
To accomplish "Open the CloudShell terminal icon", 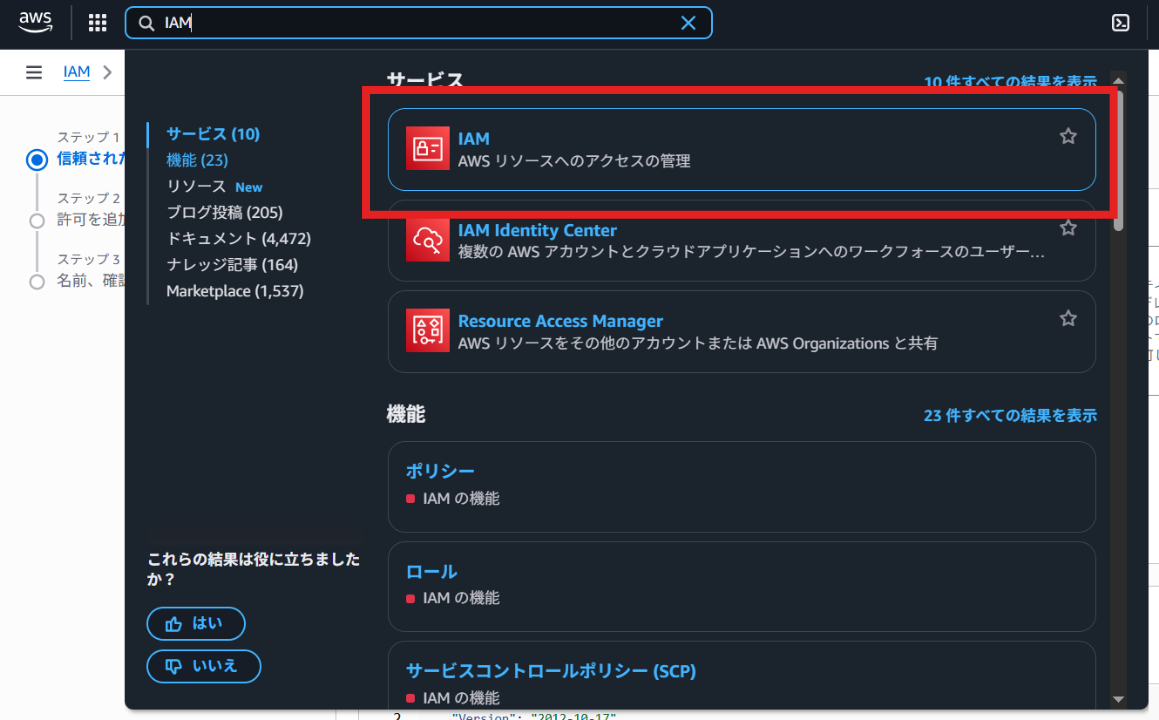I will coord(1121,23).
